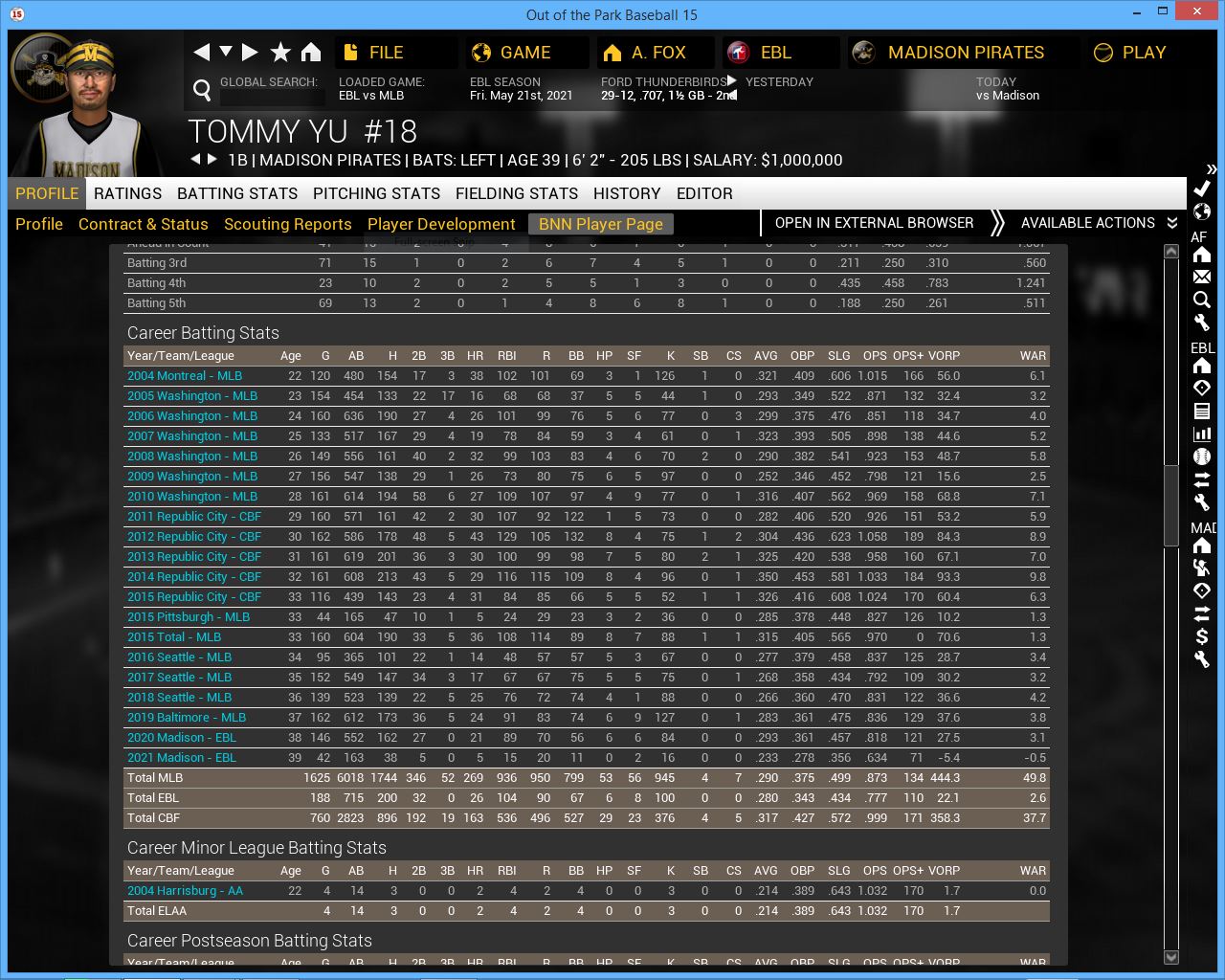Screen dimensions: 1225x980
Task: Open the dollar sign finances icon
Action: (x=1202, y=636)
